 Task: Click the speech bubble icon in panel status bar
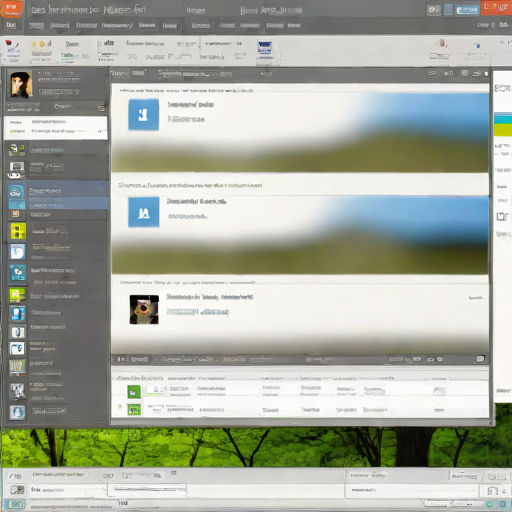(480, 359)
